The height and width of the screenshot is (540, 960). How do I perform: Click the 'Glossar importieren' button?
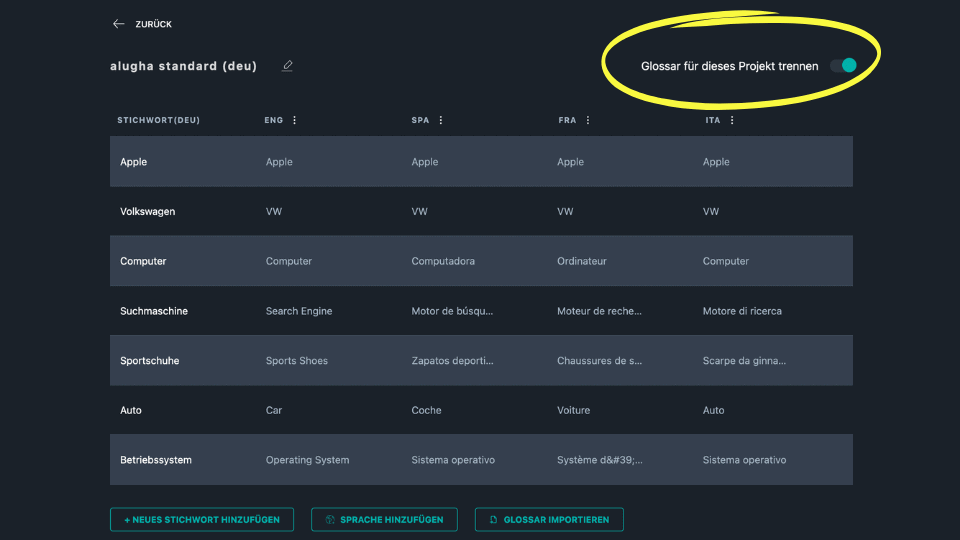point(549,519)
